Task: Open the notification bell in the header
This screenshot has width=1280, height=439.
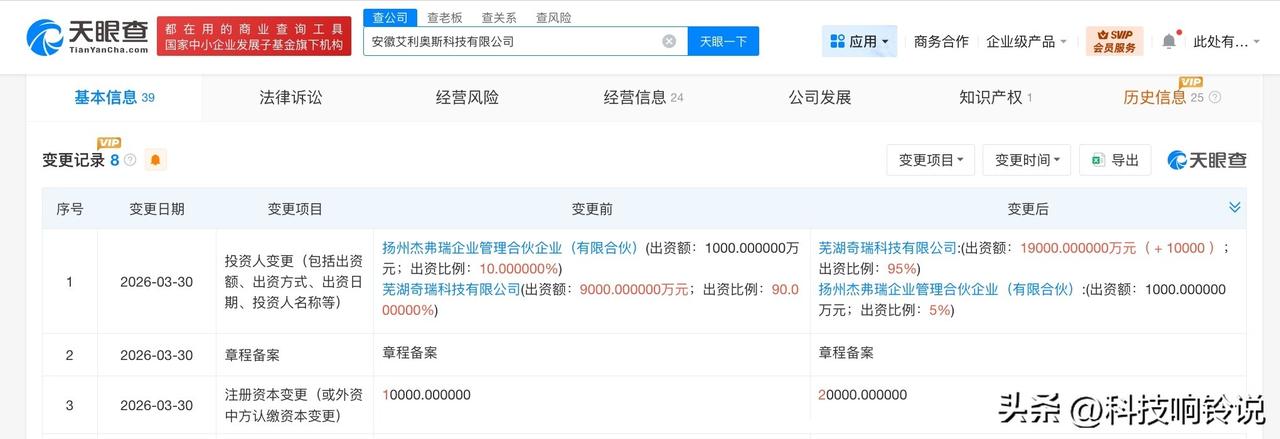Action: click(x=1169, y=41)
